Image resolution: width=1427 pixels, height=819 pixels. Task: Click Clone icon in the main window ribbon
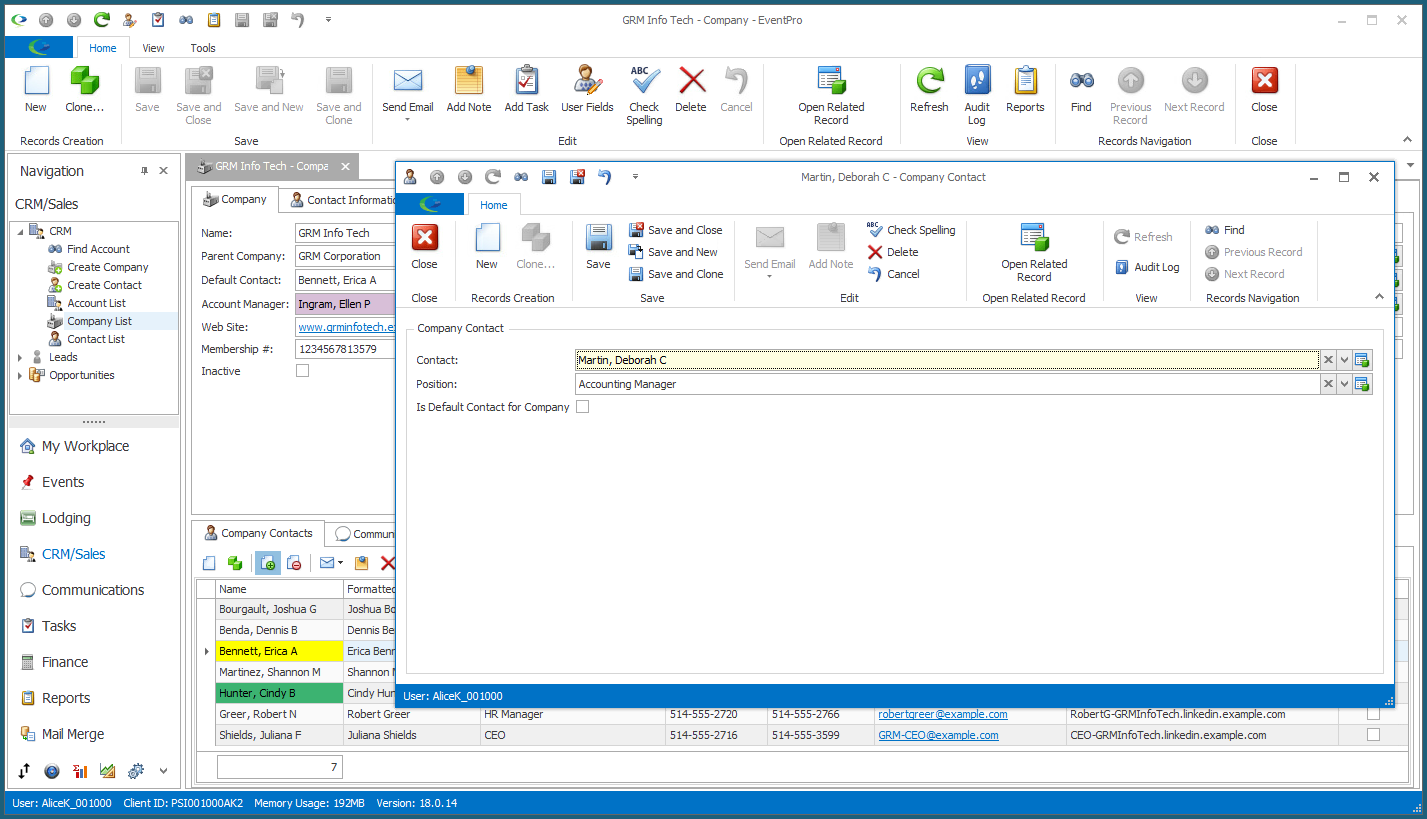pyautogui.click(x=84, y=90)
